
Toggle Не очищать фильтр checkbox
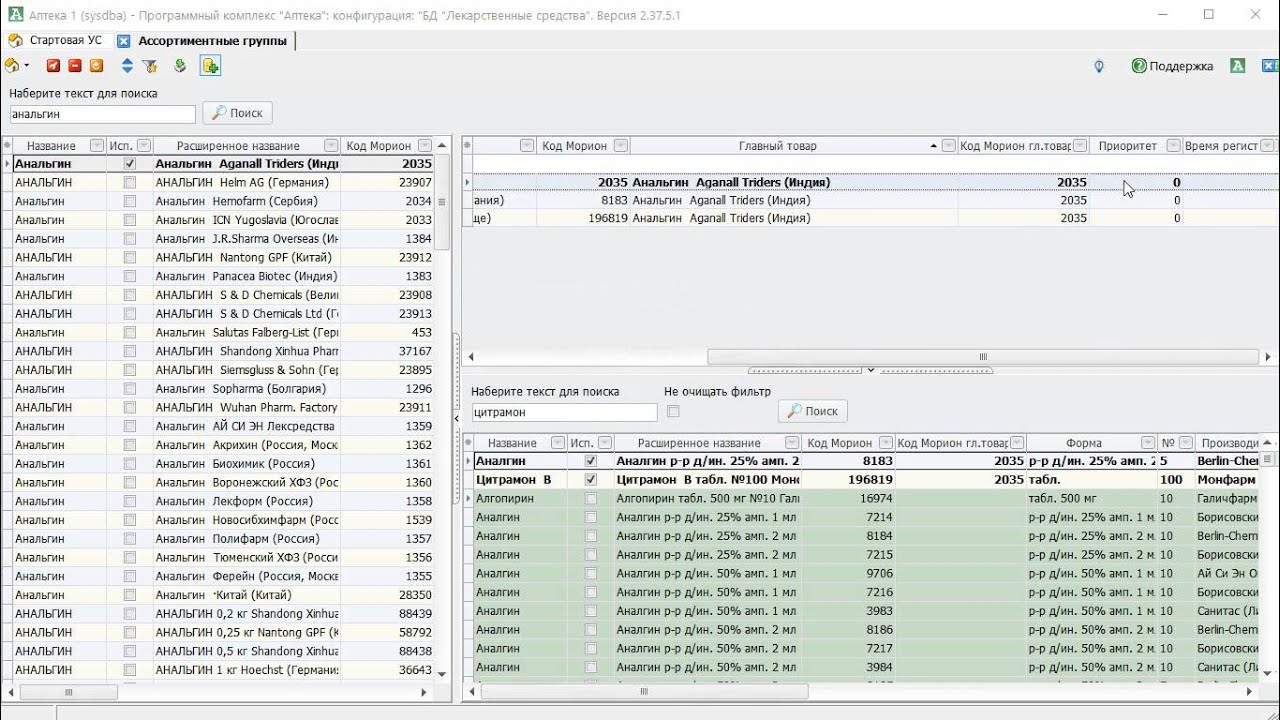pyautogui.click(x=673, y=412)
